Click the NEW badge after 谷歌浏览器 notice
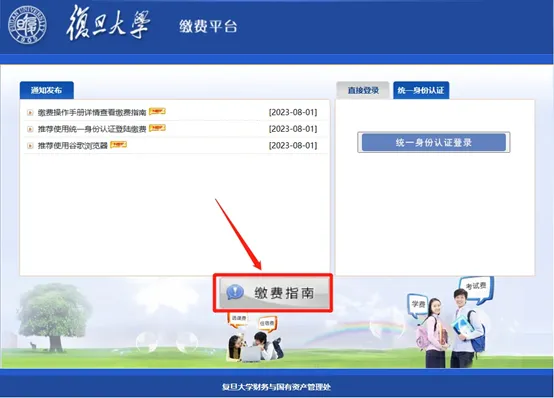Viewport: 554px width, 398px height. tap(118, 145)
